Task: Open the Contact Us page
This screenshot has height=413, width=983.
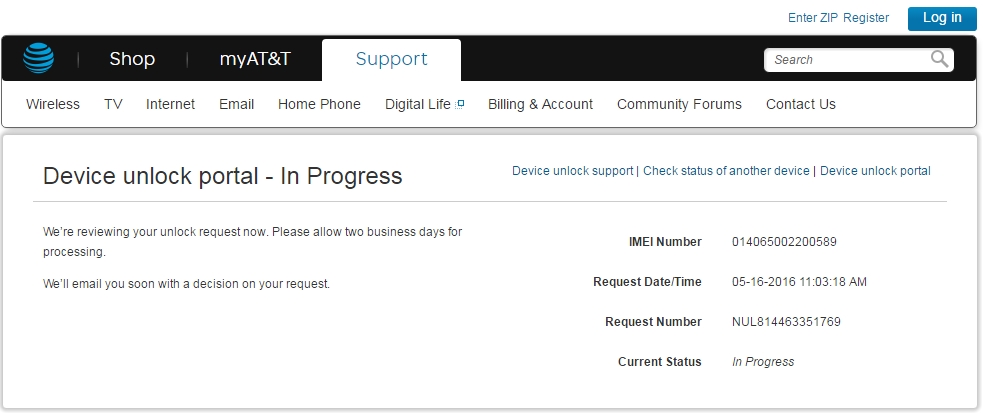Action: (800, 104)
